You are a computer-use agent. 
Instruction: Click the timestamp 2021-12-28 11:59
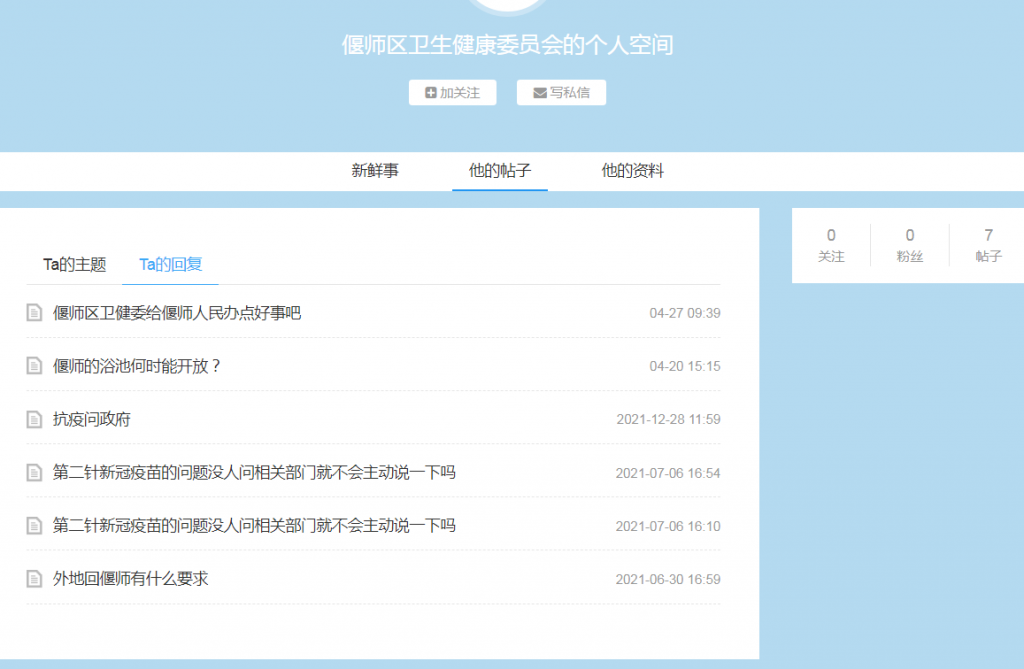tap(668, 419)
